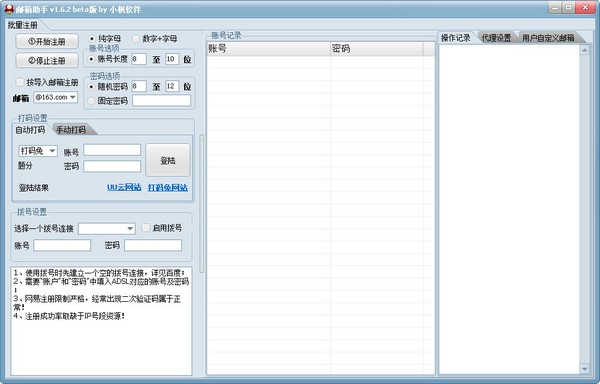Click the 账号 column header

(269, 49)
